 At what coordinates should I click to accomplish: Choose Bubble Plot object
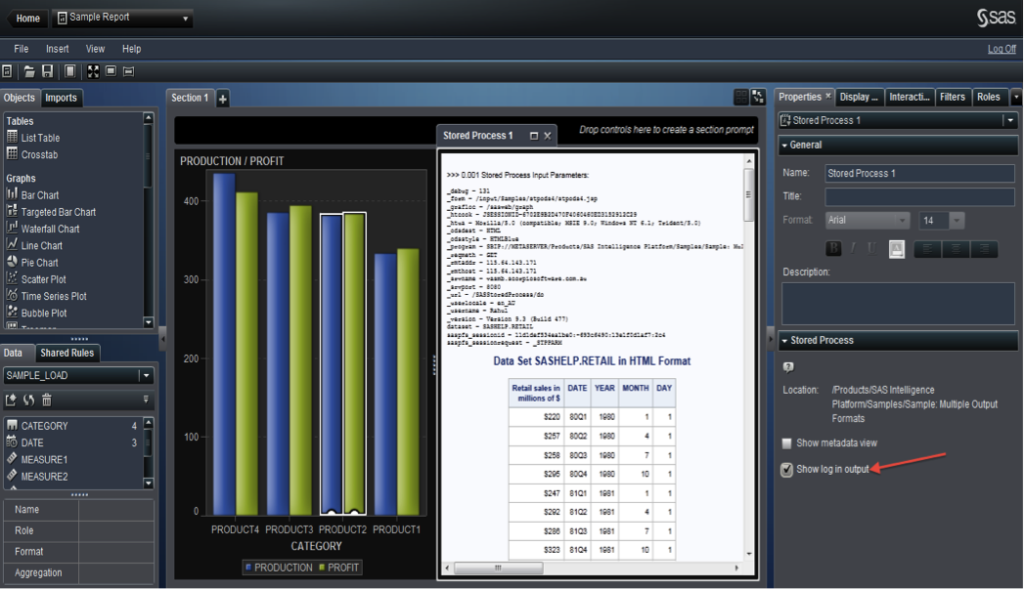pos(44,313)
